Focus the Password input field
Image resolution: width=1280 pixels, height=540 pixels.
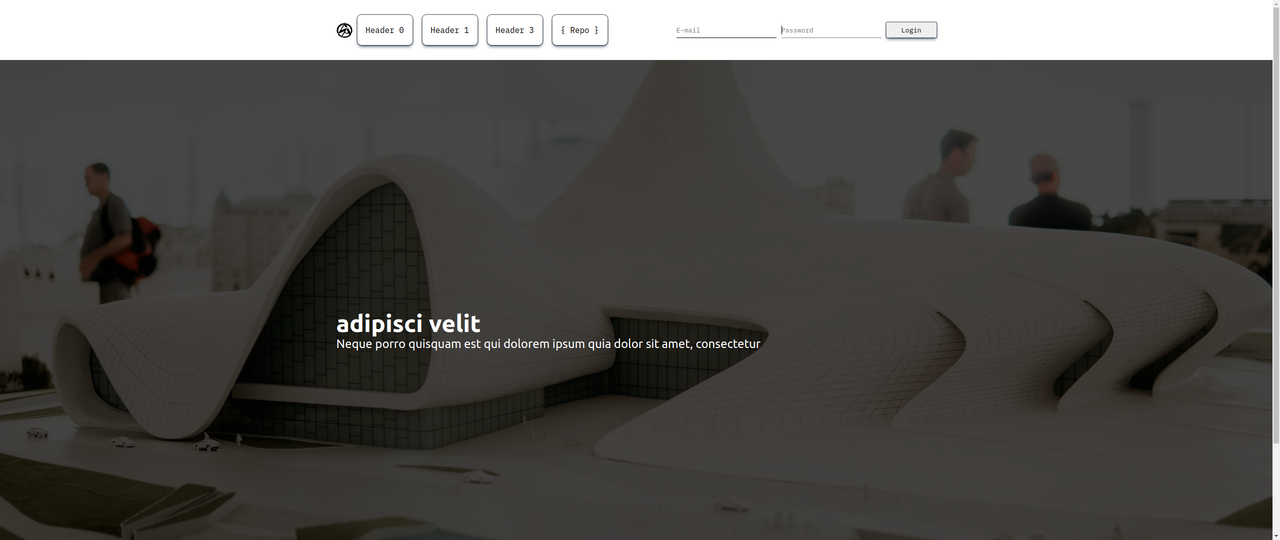pyautogui.click(x=831, y=30)
